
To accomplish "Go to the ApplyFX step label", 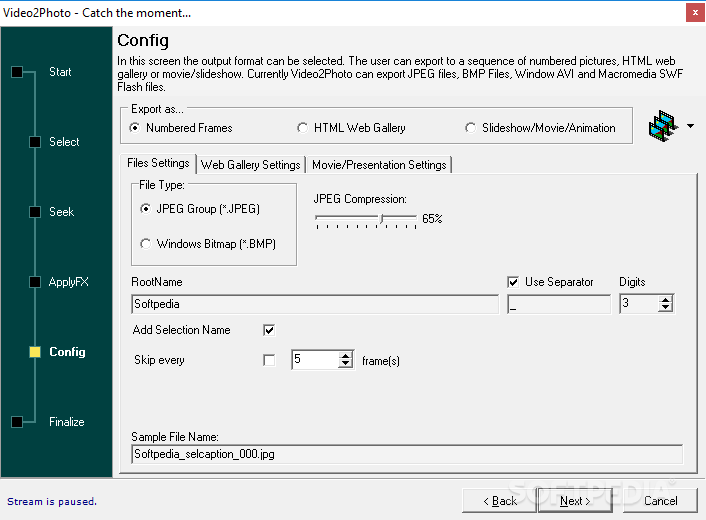I will tap(68, 282).
